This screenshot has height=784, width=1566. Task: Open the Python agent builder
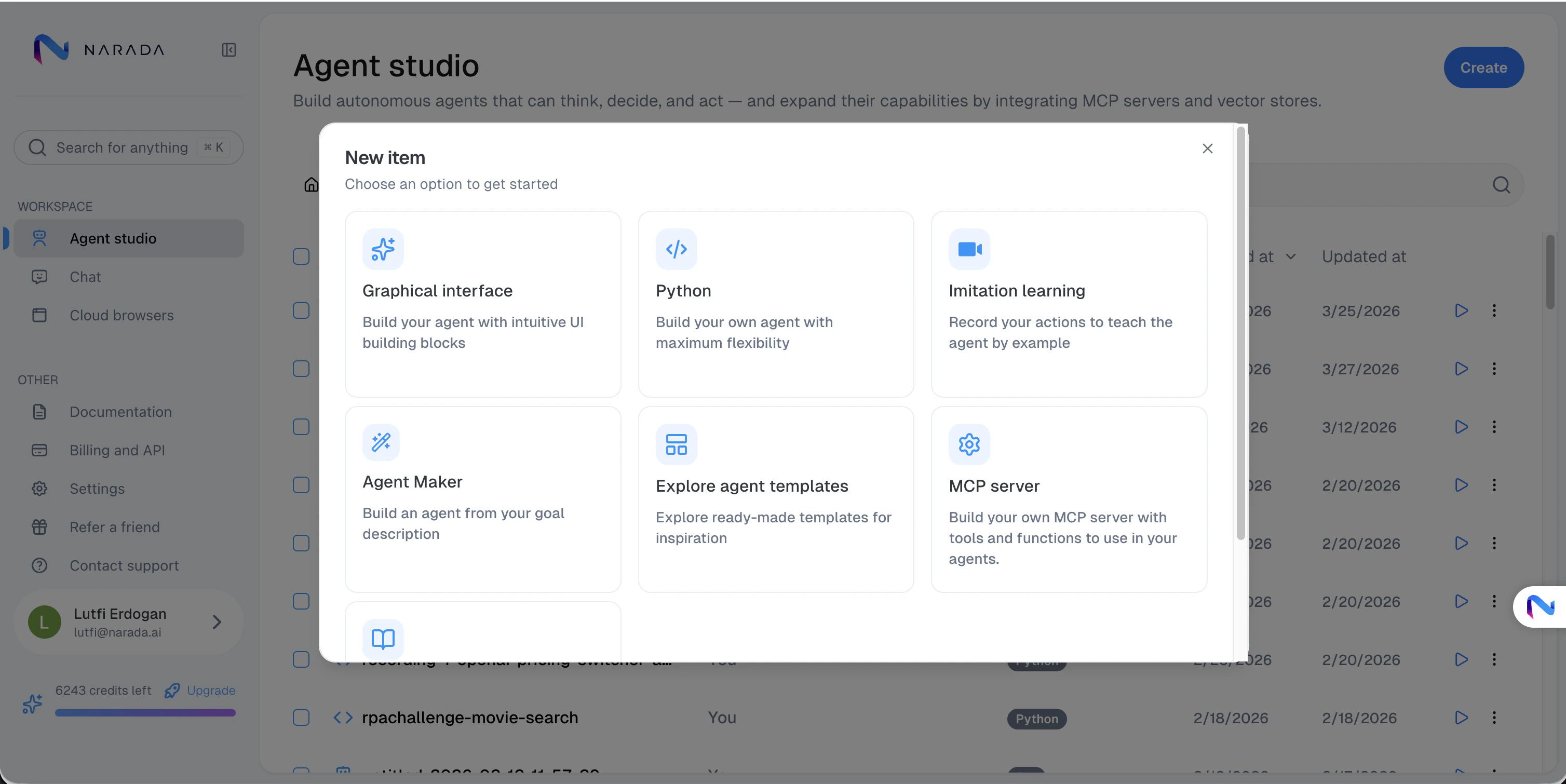coord(776,304)
